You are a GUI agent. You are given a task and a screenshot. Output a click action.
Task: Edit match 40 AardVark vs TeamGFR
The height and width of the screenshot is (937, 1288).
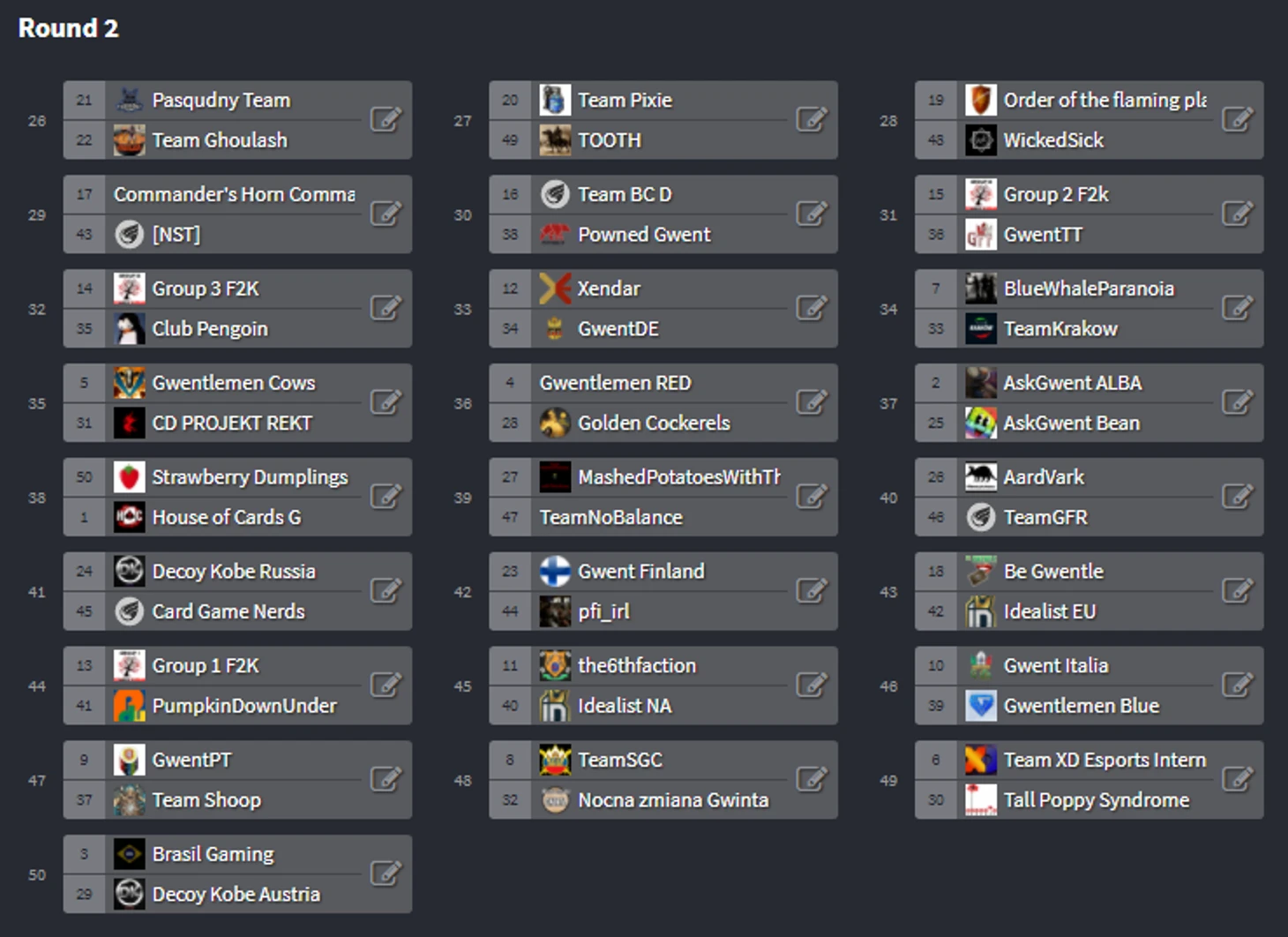pyautogui.click(x=1238, y=497)
